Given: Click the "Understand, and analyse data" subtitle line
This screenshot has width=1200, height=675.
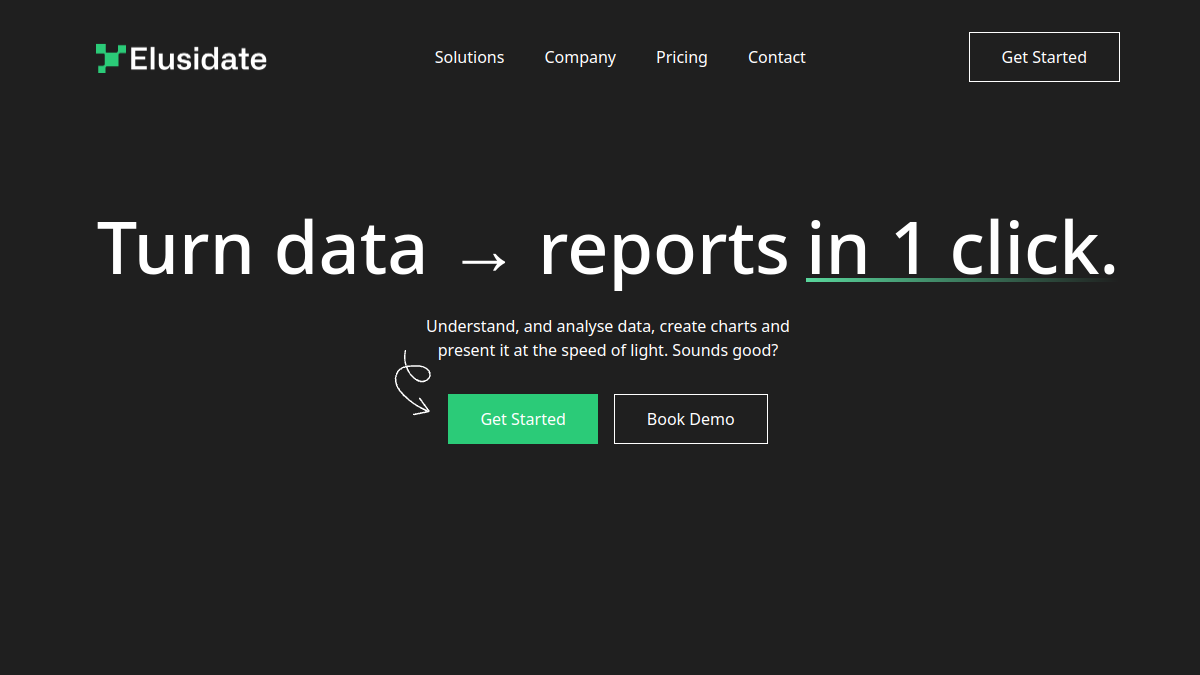Looking at the screenshot, I should [608, 326].
